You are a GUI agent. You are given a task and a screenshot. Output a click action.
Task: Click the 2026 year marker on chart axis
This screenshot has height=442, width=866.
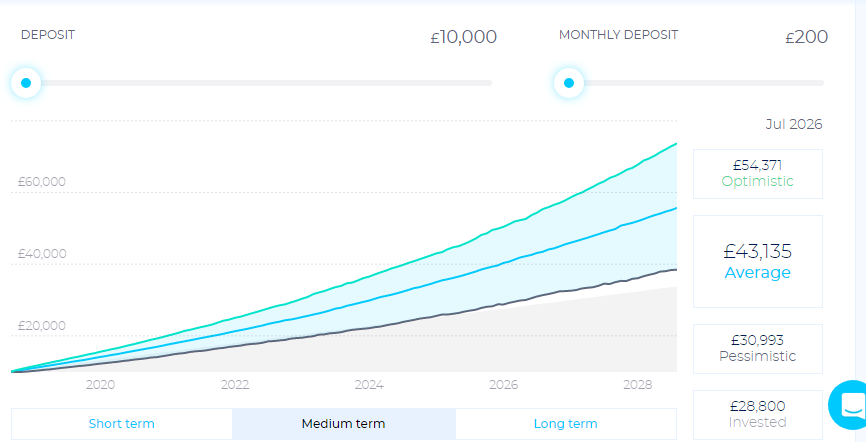coord(503,384)
